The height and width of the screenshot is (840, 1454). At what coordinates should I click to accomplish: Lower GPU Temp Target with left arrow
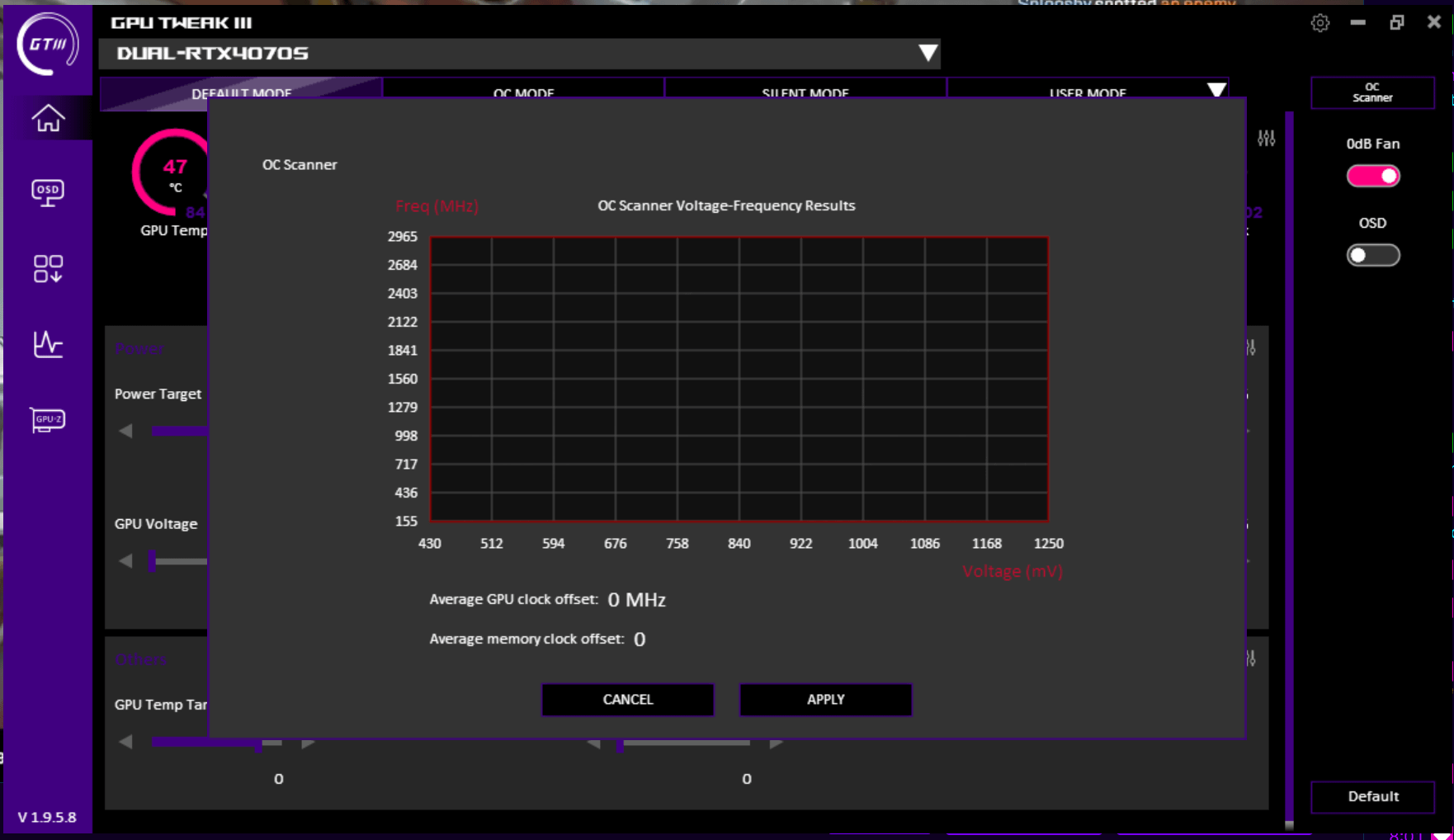[x=125, y=742]
